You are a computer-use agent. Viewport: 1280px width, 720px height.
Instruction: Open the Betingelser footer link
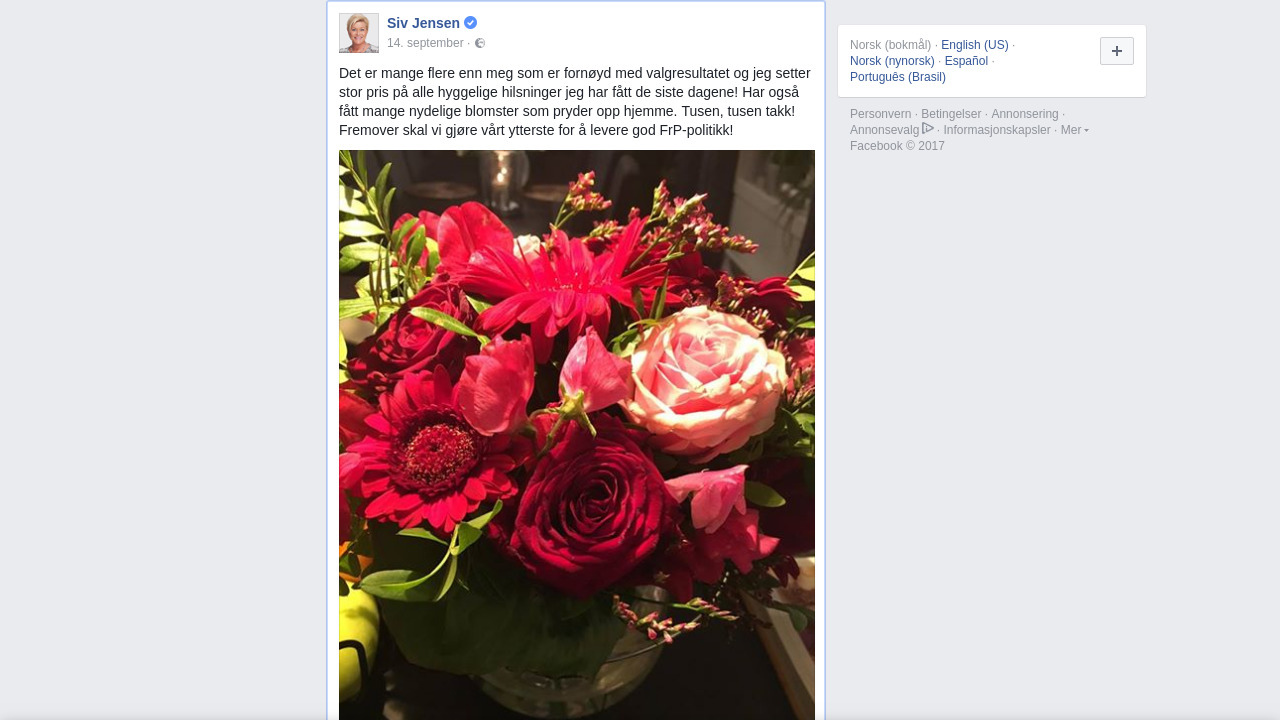(951, 114)
